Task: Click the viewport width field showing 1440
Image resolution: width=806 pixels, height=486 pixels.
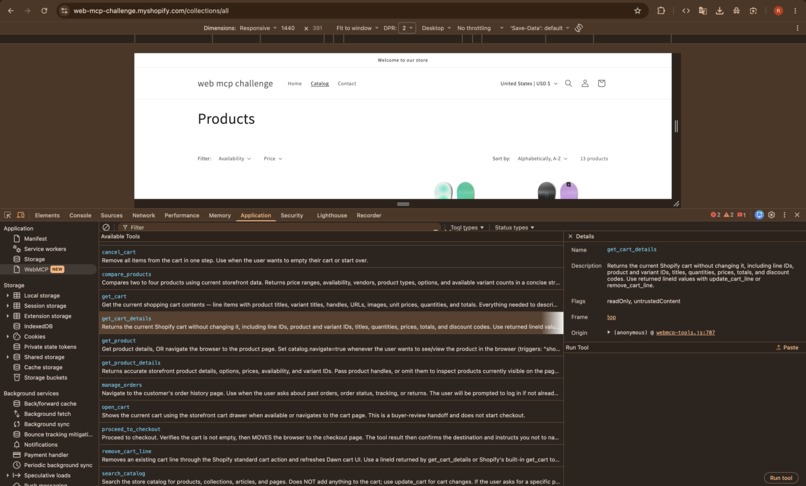Action: (x=288, y=28)
